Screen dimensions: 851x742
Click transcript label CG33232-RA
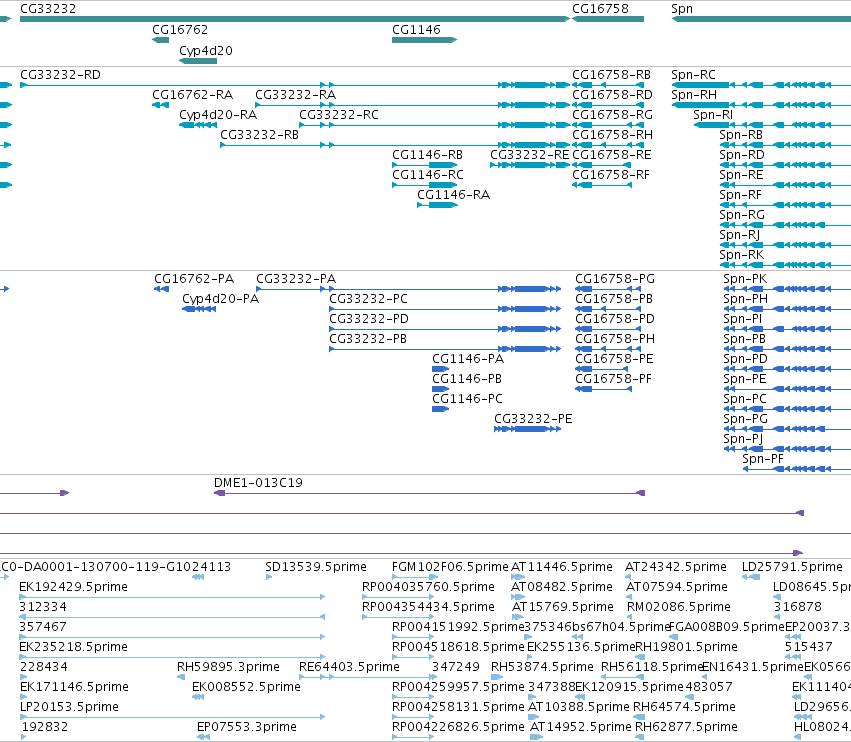pyautogui.click(x=295, y=94)
